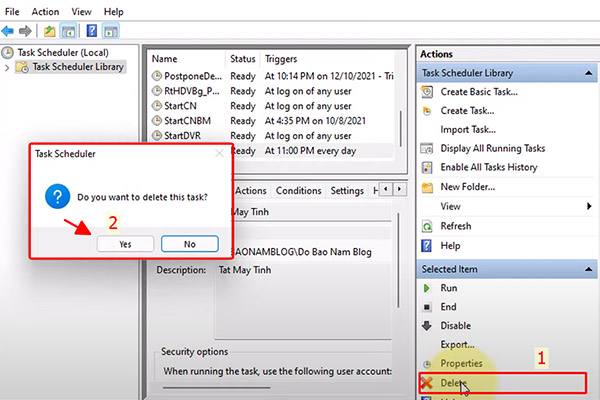This screenshot has width=600, height=400.
Task: Run the selected task
Action: tap(448, 288)
